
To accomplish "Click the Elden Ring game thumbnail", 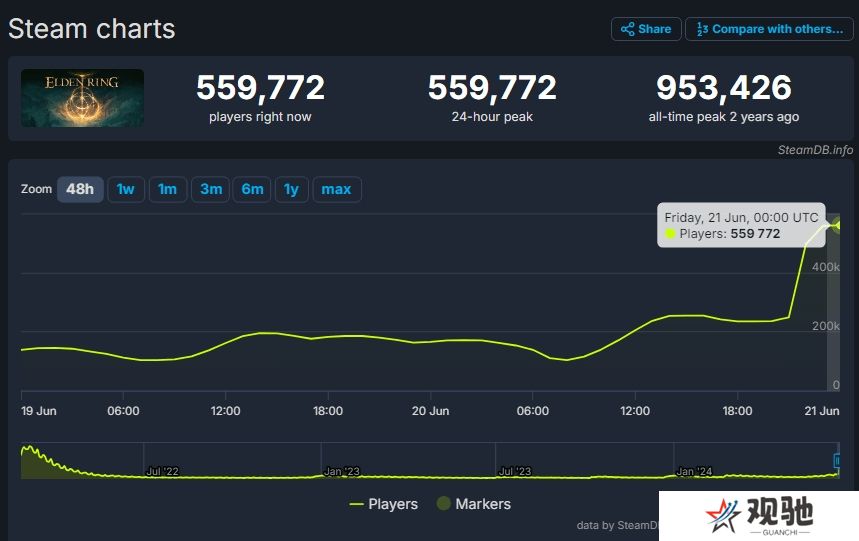I will click(x=82, y=98).
